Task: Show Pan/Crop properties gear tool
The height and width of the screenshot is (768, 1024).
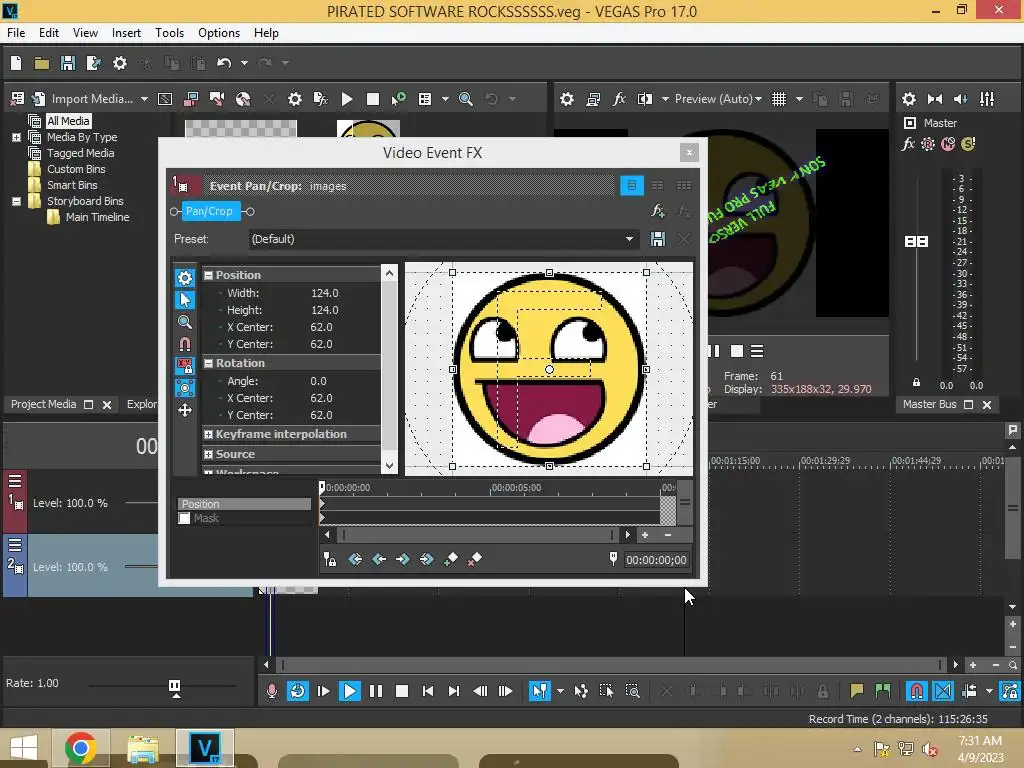Action: point(185,278)
